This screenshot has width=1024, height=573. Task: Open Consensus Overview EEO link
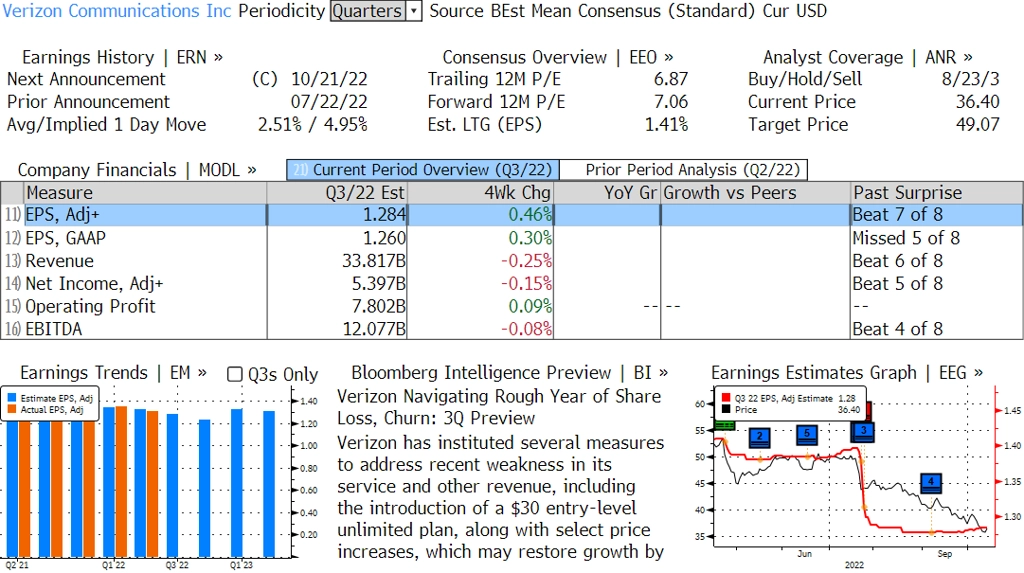pos(558,57)
